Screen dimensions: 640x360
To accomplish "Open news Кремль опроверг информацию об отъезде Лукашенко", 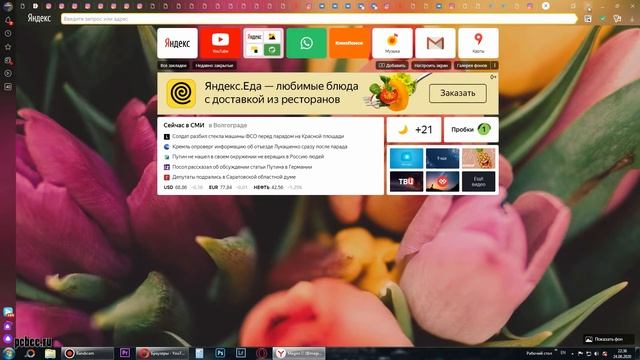I will tap(260, 147).
